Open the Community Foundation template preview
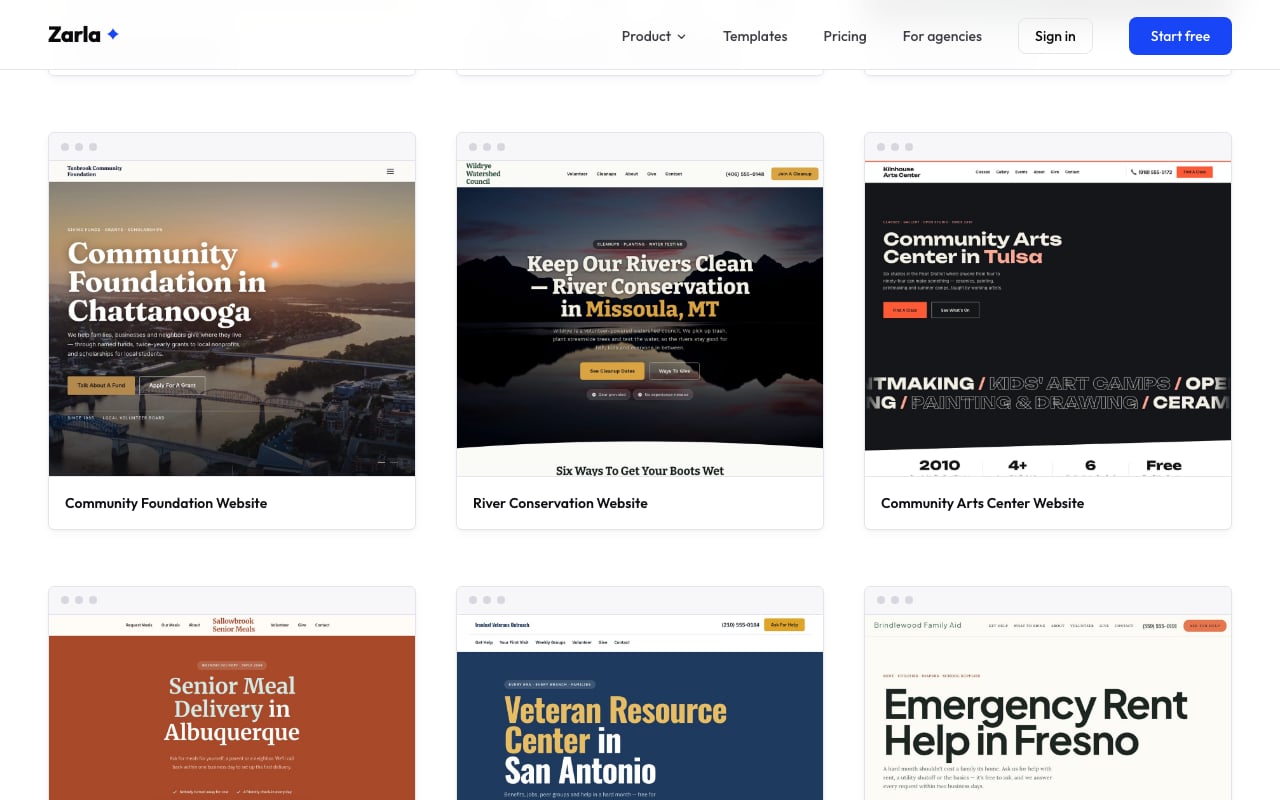 232,318
